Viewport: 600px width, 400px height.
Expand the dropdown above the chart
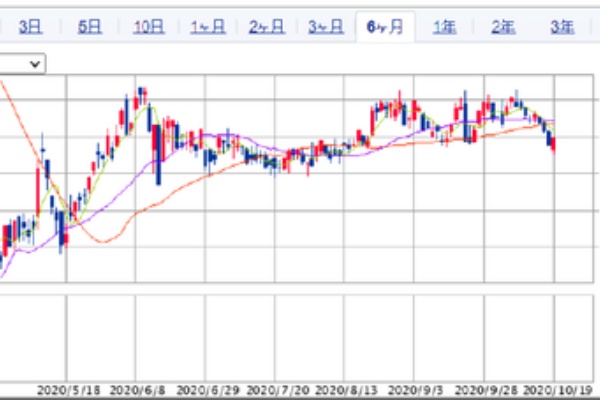click(x=22, y=63)
